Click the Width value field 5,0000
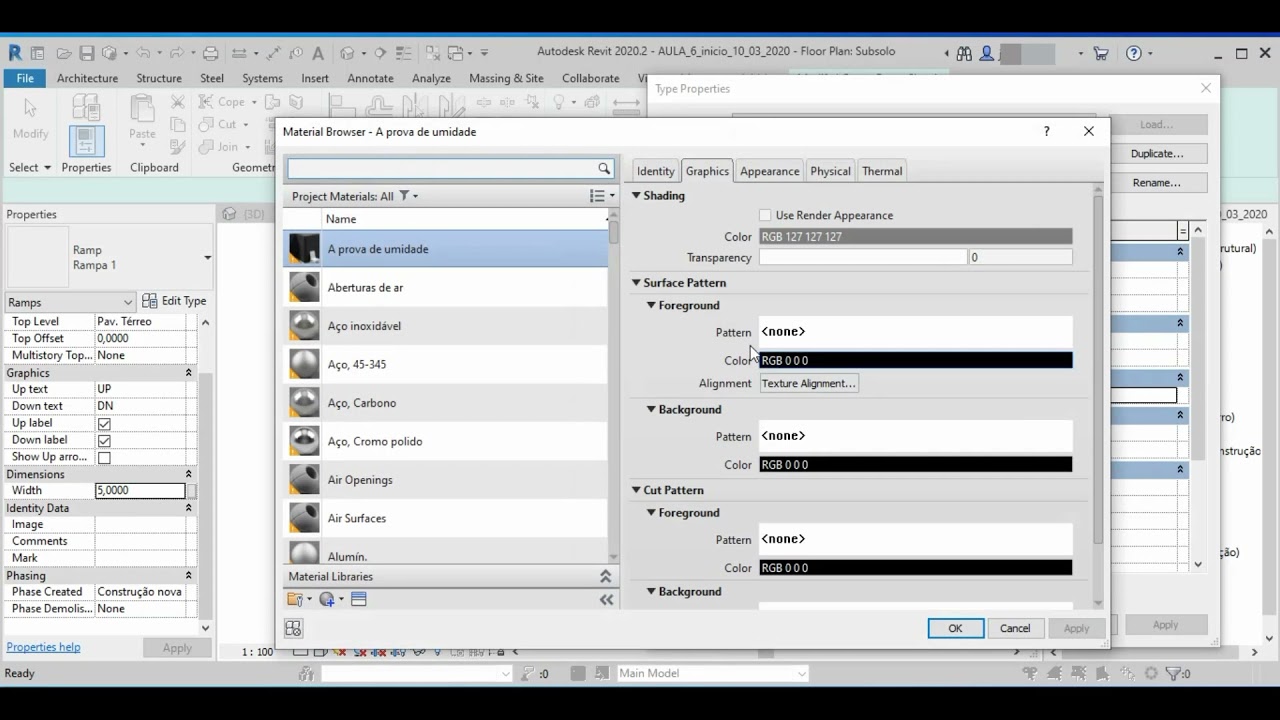1280x720 pixels. [140, 491]
